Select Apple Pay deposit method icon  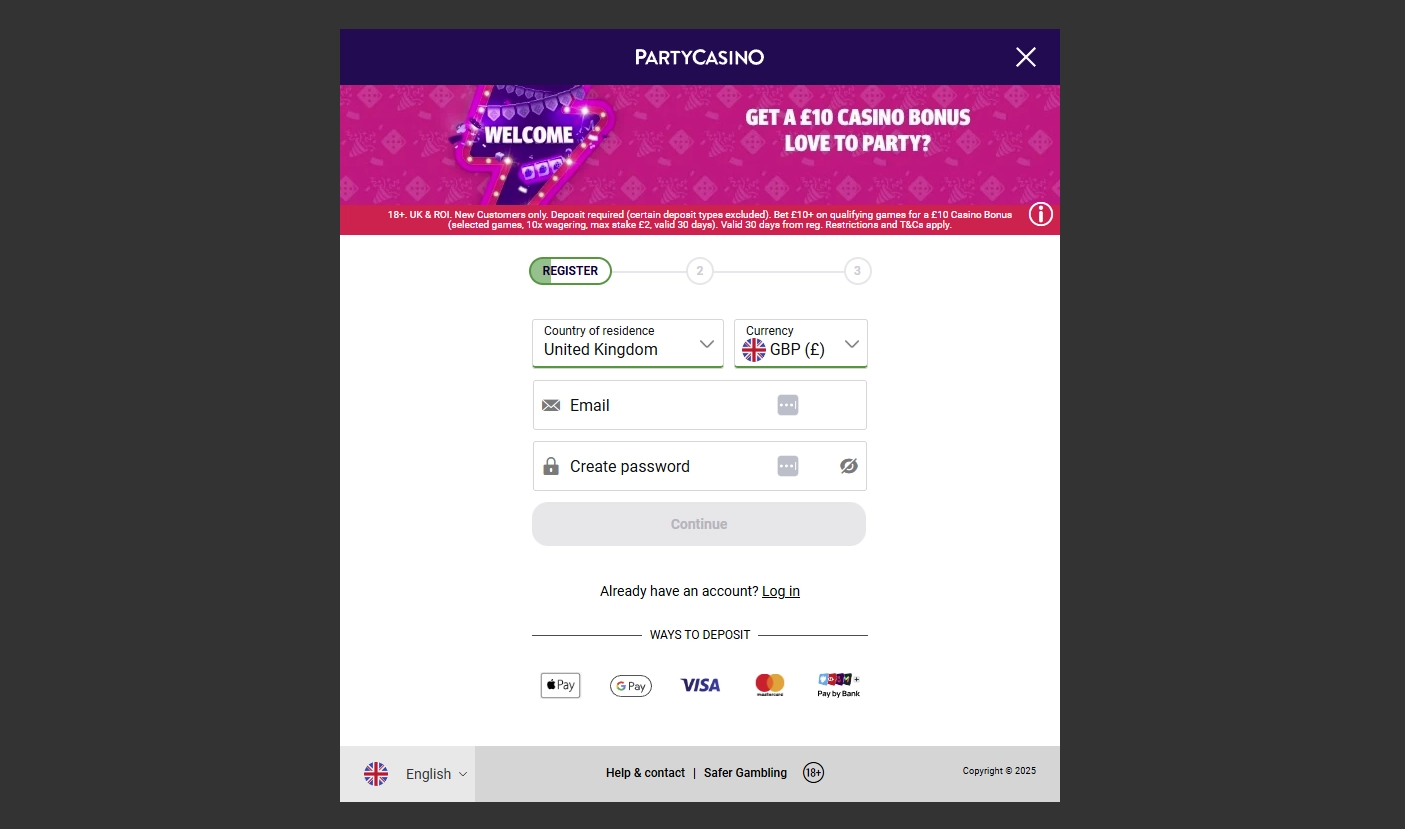(x=560, y=685)
